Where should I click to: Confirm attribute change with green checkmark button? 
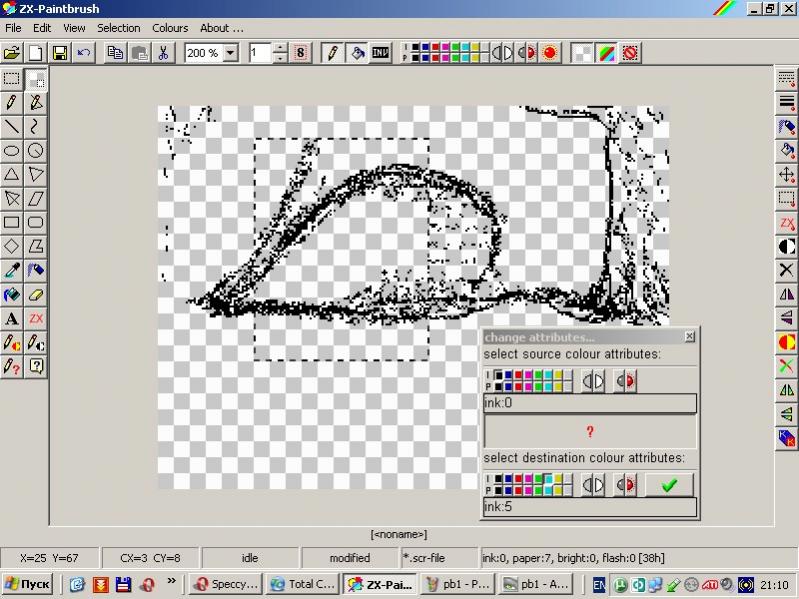tap(669, 485)
